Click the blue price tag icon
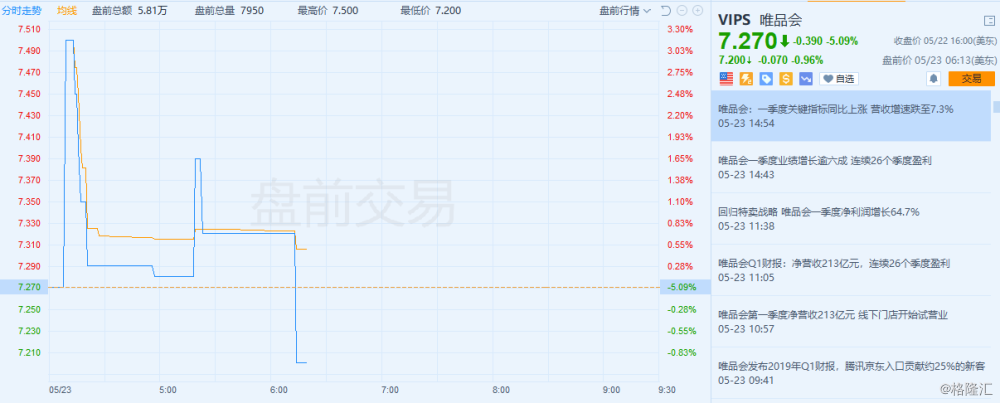The image size is (1000, 403). 766,78
